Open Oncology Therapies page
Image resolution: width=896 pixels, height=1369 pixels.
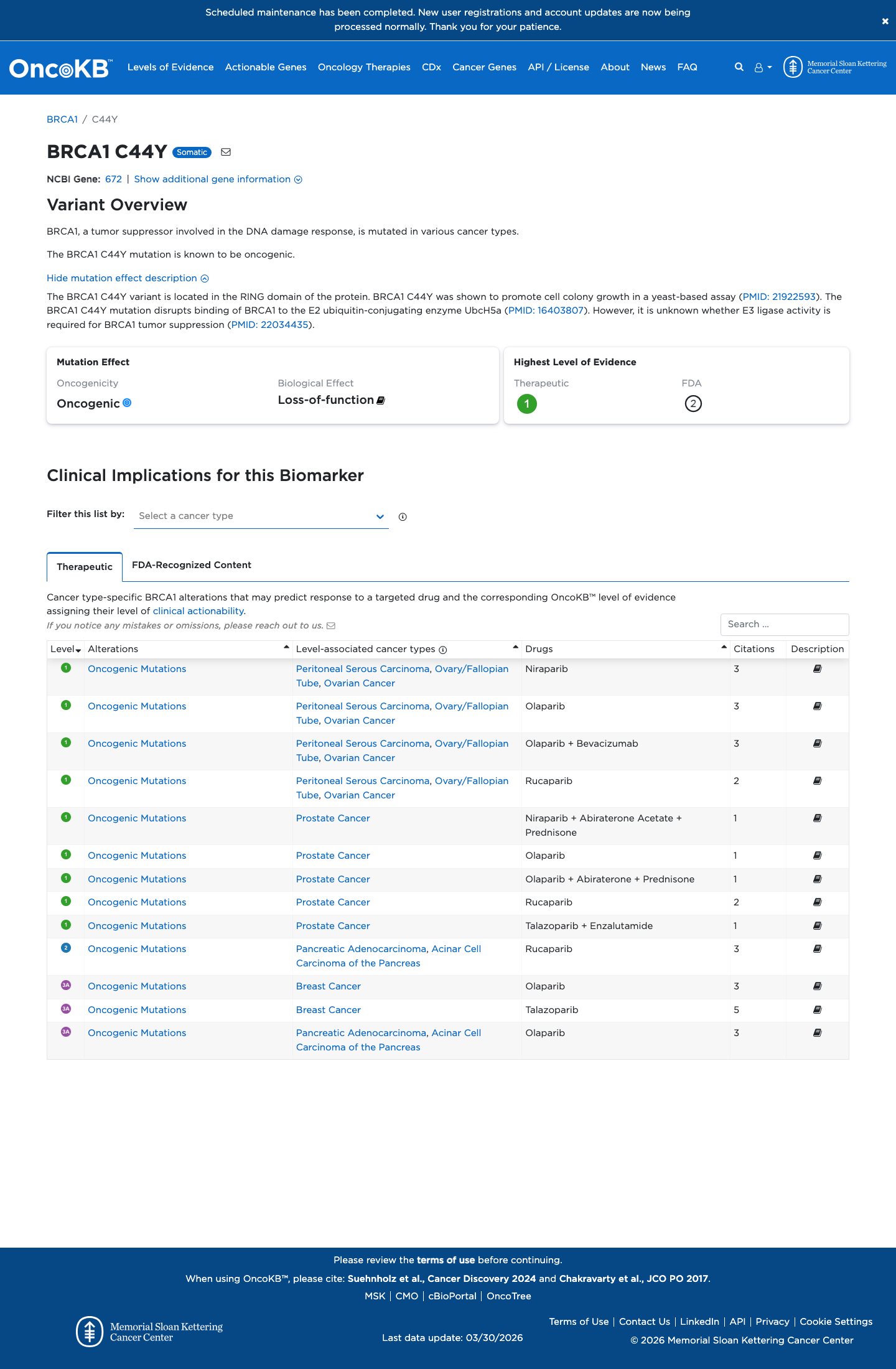(364, 67)
